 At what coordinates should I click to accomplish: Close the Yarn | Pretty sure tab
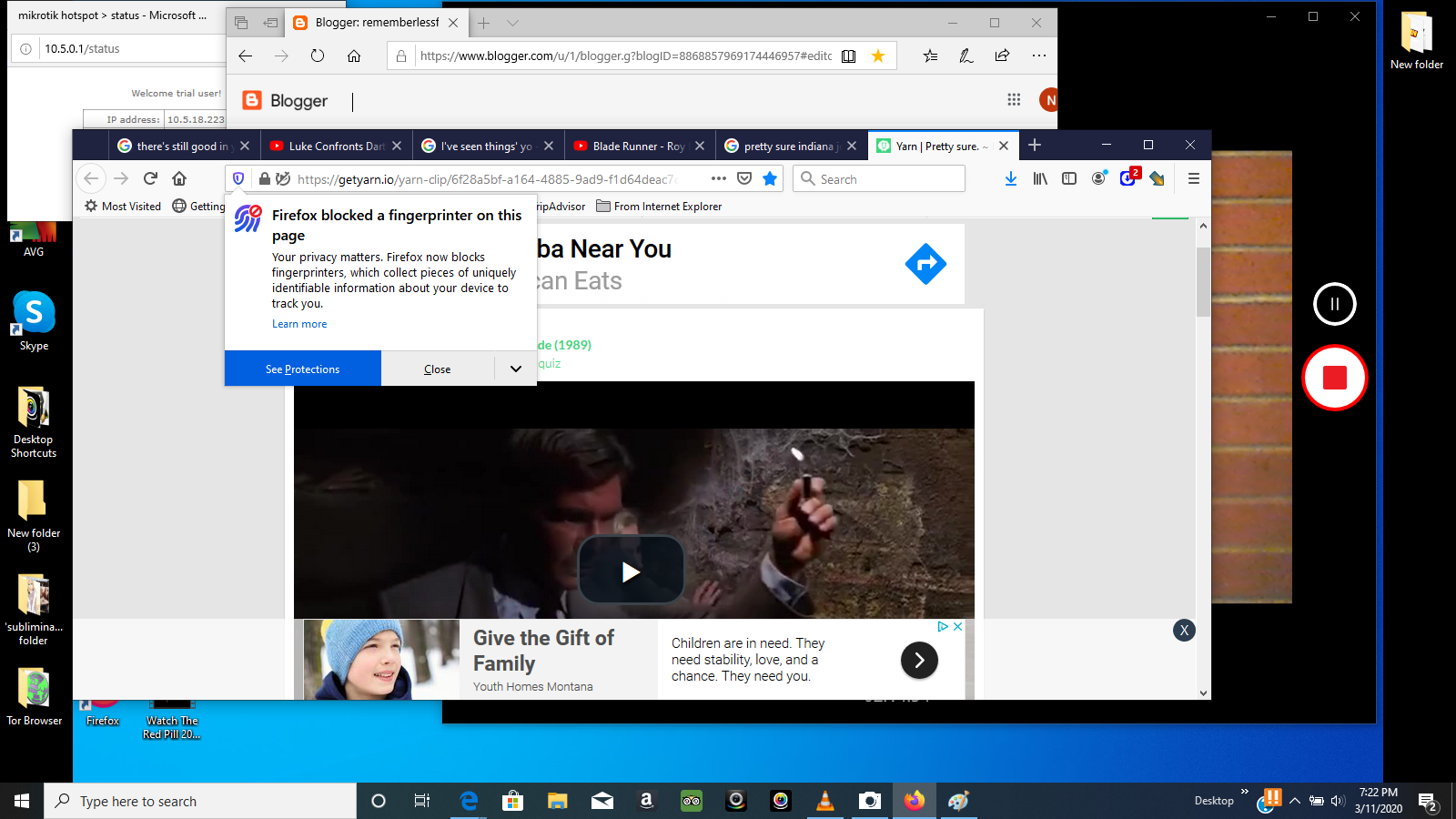(1004, 146)
